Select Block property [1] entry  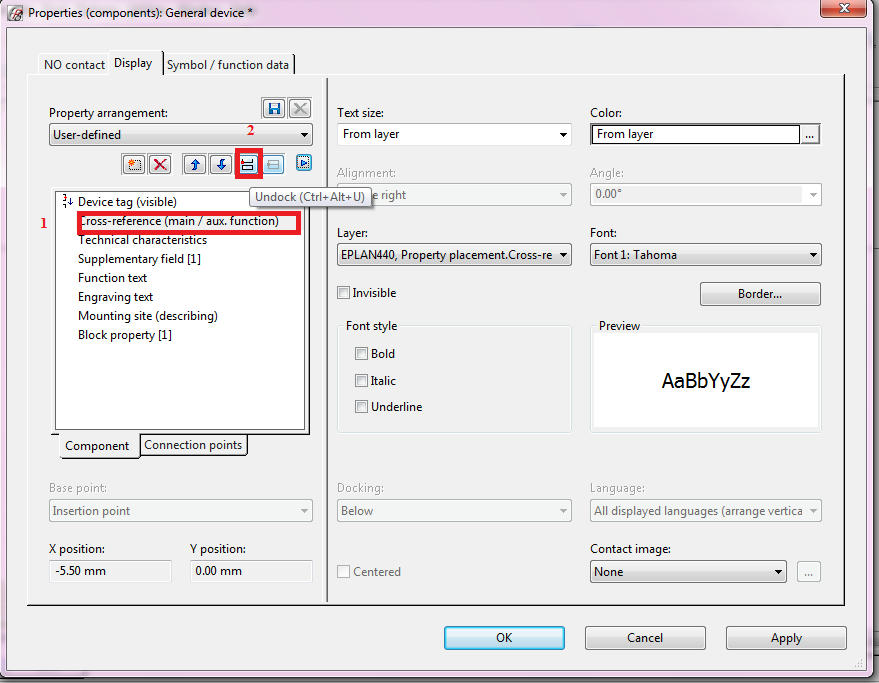(124, 335)
